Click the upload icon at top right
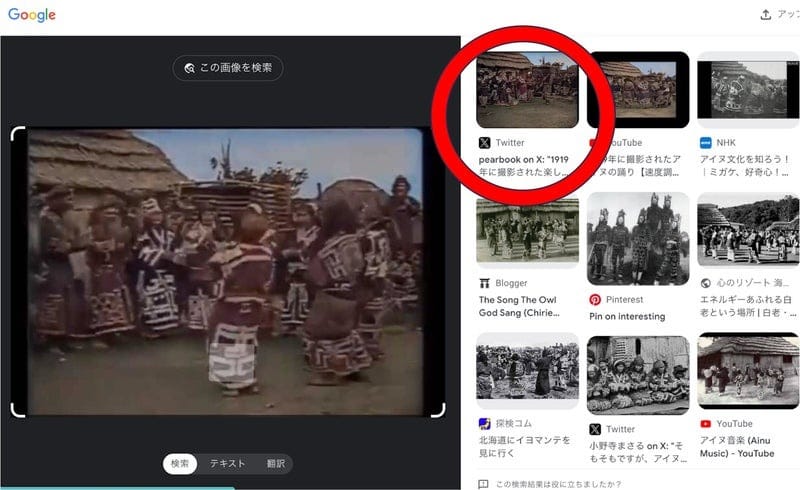Screen dimensions: 800x490 click(x=765, y=15)
